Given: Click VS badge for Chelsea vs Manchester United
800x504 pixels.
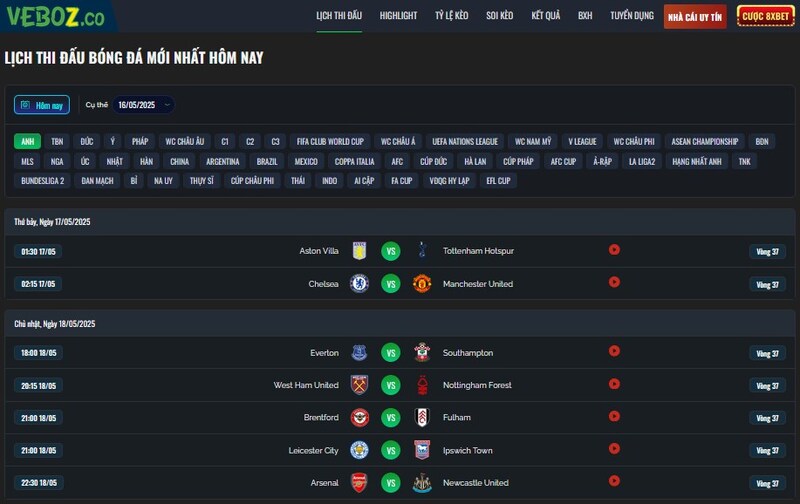Looking at the screenshot, I should (391, 284).
